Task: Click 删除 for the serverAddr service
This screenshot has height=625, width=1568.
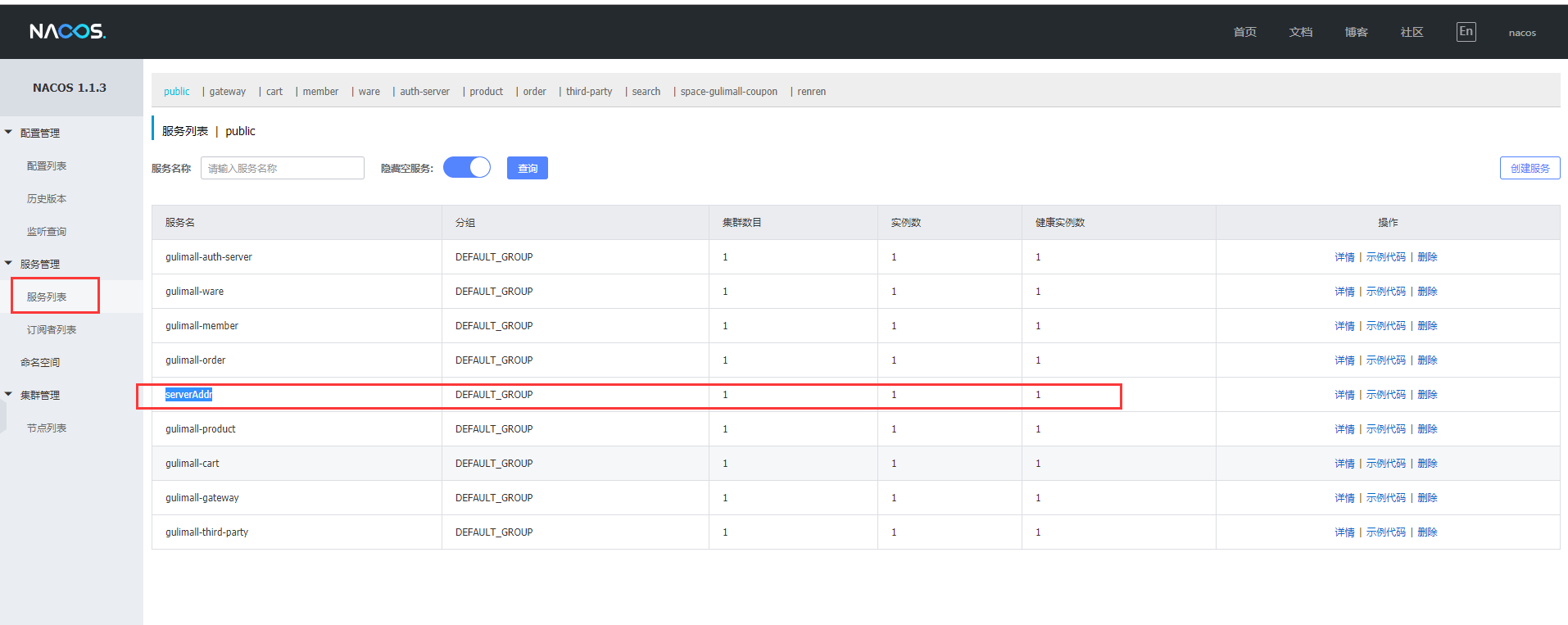Action: [1427, 395]
